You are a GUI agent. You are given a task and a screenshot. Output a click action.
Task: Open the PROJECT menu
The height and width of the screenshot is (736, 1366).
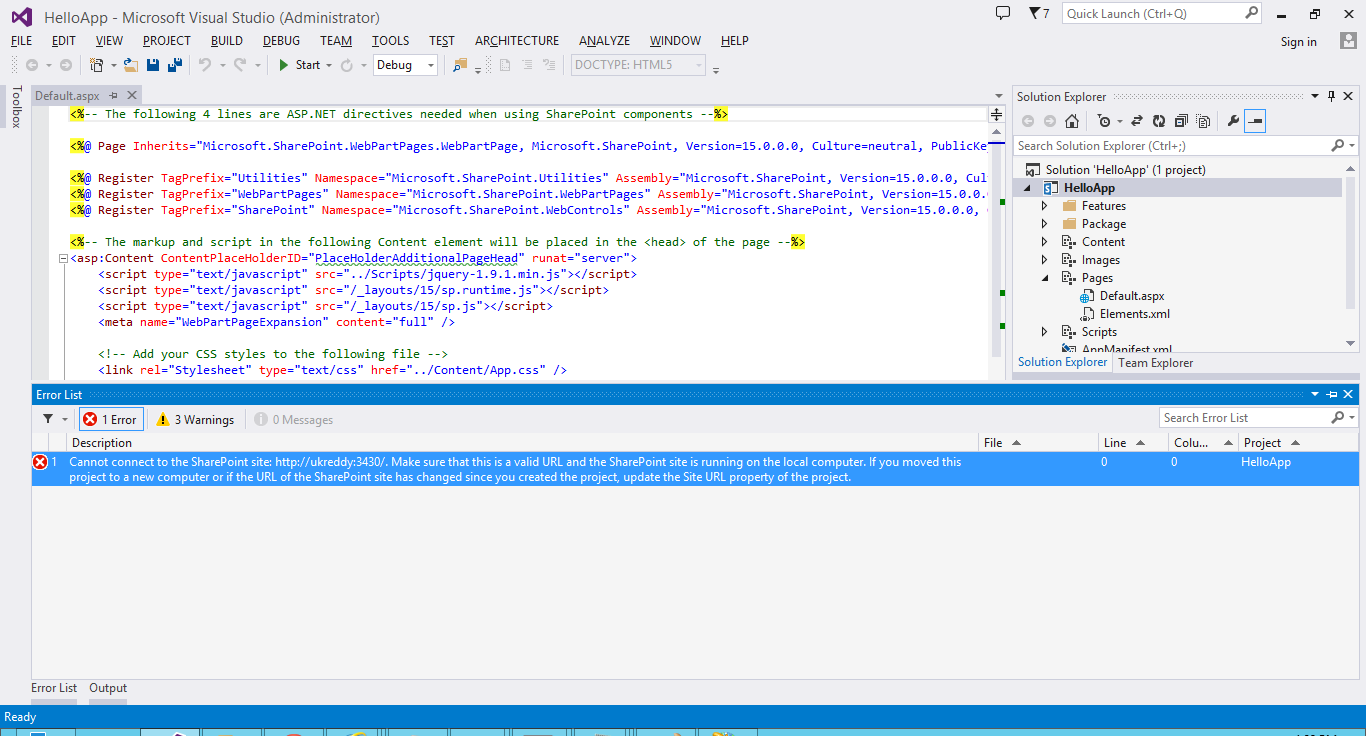pos(166,41)
